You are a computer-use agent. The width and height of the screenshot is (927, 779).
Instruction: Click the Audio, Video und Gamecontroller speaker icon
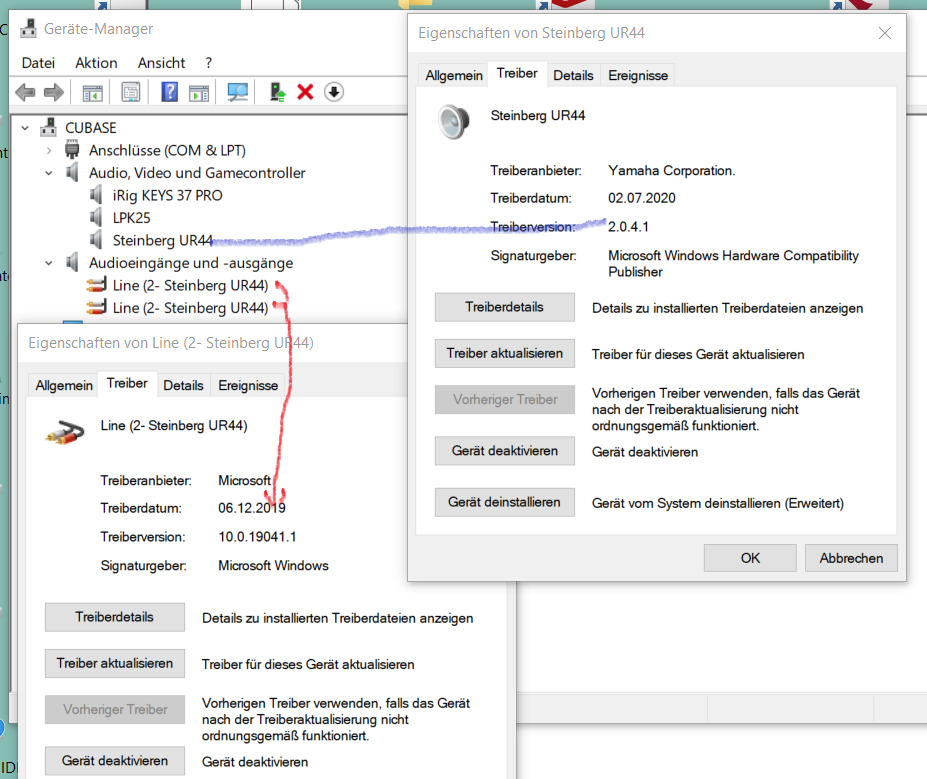72,173
